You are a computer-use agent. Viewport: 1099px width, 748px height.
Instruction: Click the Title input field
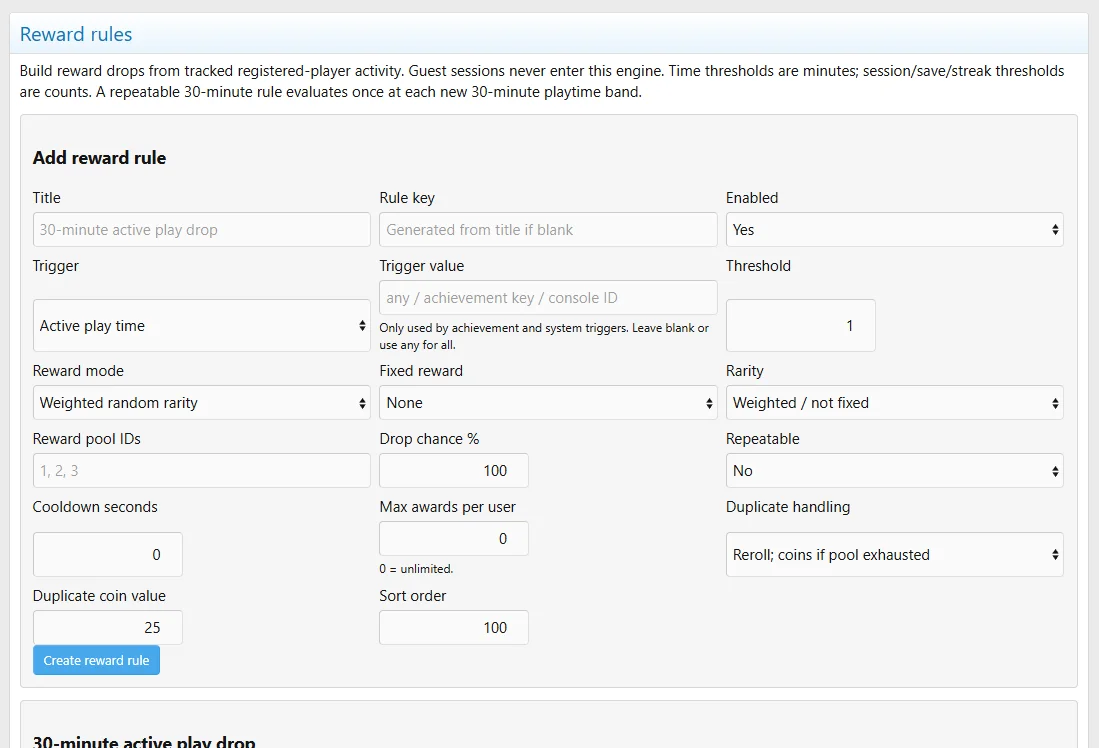coord(201,229)
